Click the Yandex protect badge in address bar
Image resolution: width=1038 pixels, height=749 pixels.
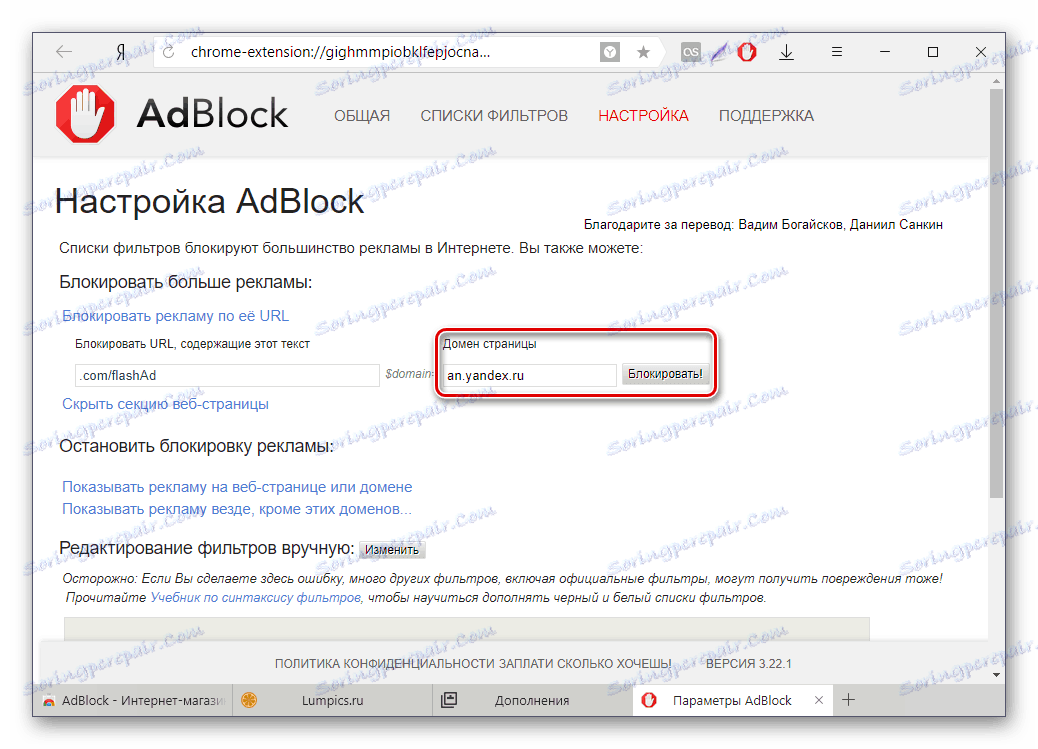610,52
